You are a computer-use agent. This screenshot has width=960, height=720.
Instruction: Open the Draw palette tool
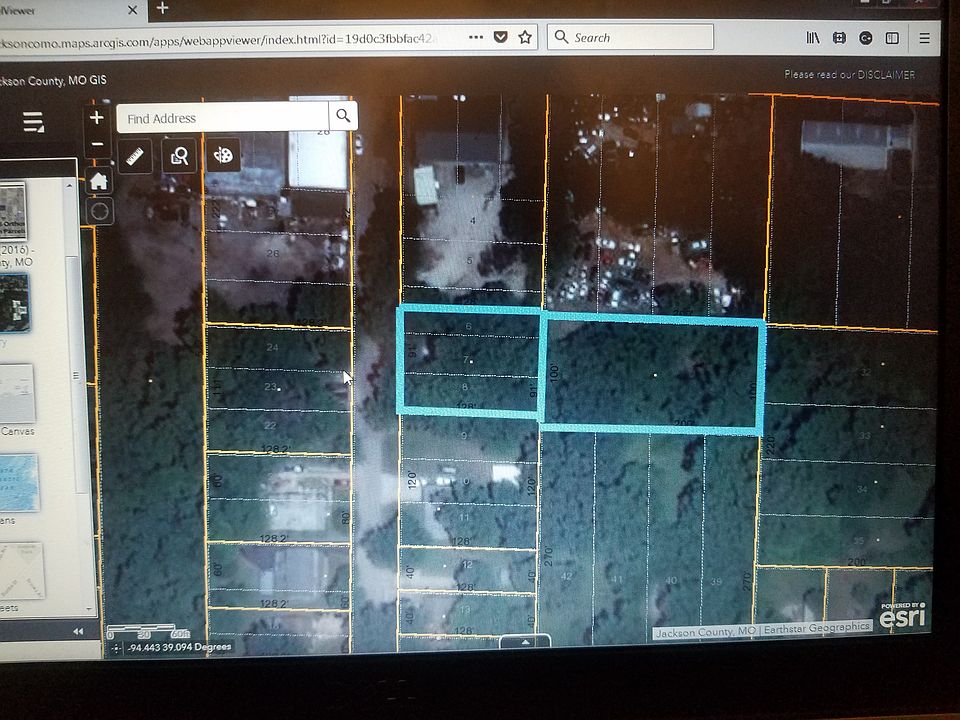point(223,155)
